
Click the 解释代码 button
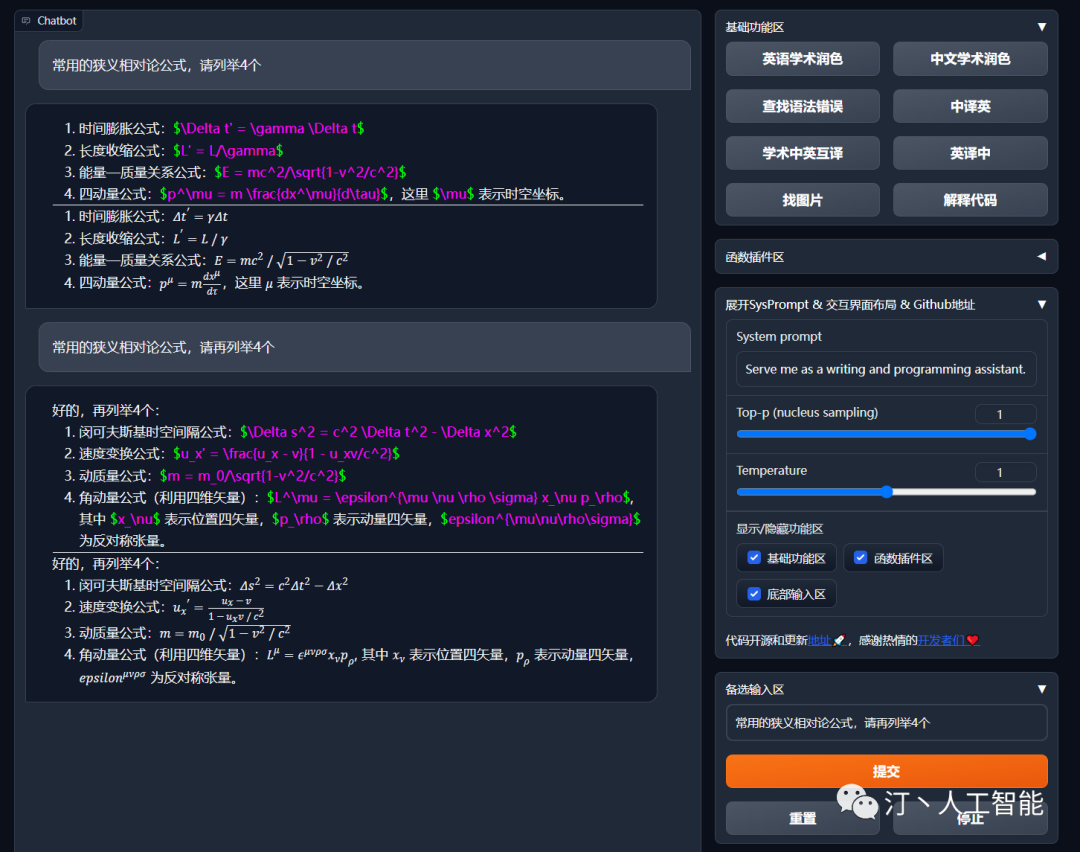tap(970, 200)
